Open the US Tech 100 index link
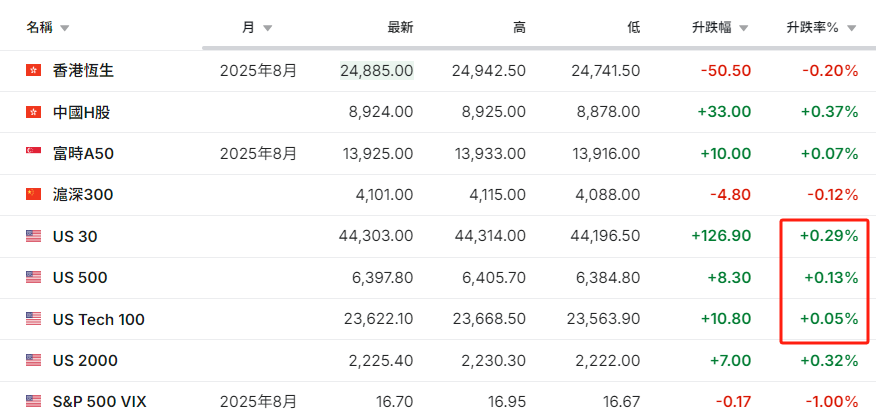The height and width of the screenshot is (412, 876). 99,319
